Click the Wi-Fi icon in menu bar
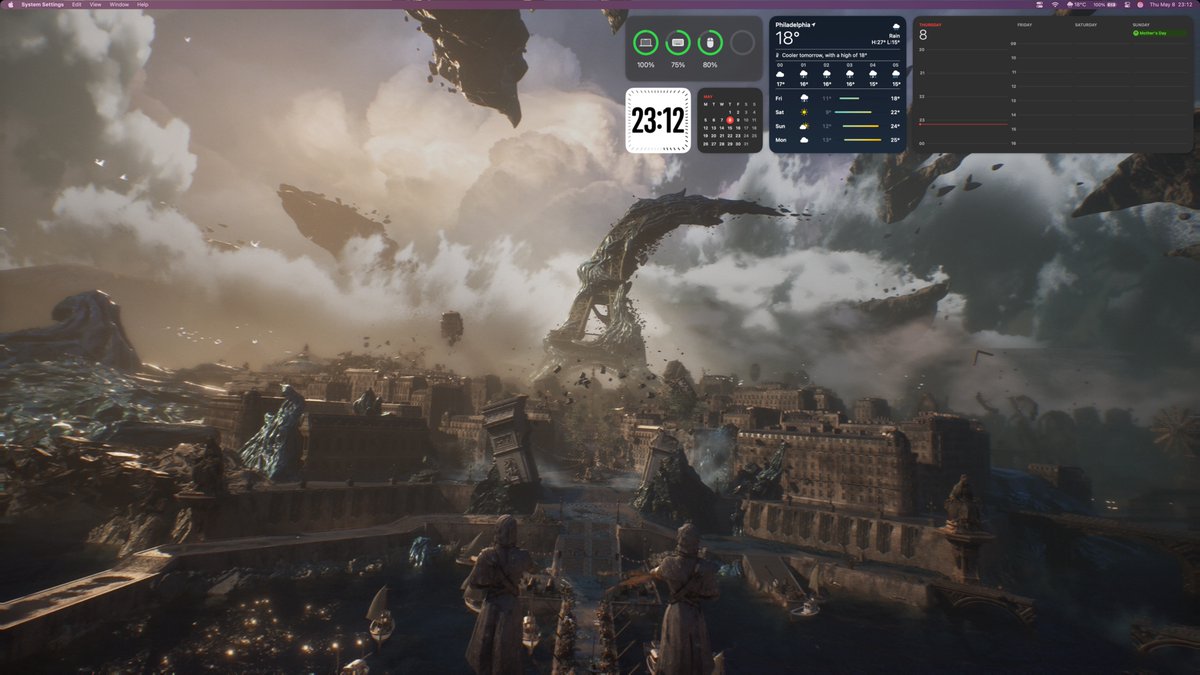 tap(1054, 4)
